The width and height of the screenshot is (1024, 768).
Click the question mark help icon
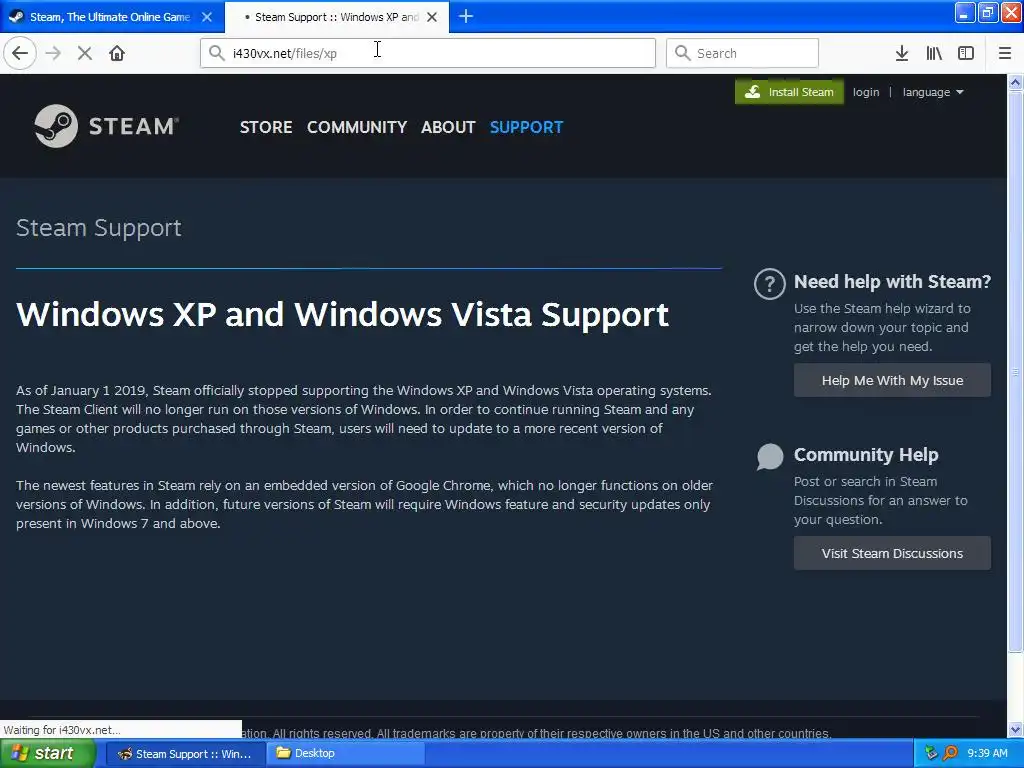(769, 284)
